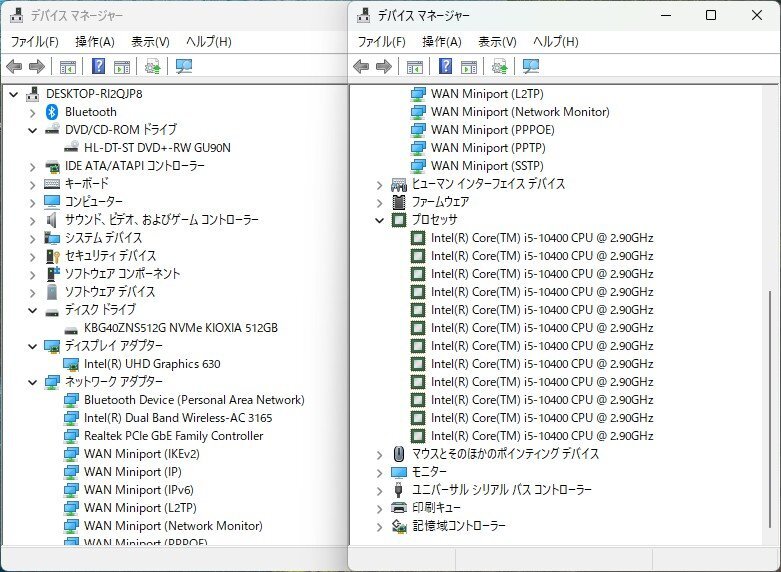
Task: Expand the 記憶域コントローラー category
Action: pos(380,527)
